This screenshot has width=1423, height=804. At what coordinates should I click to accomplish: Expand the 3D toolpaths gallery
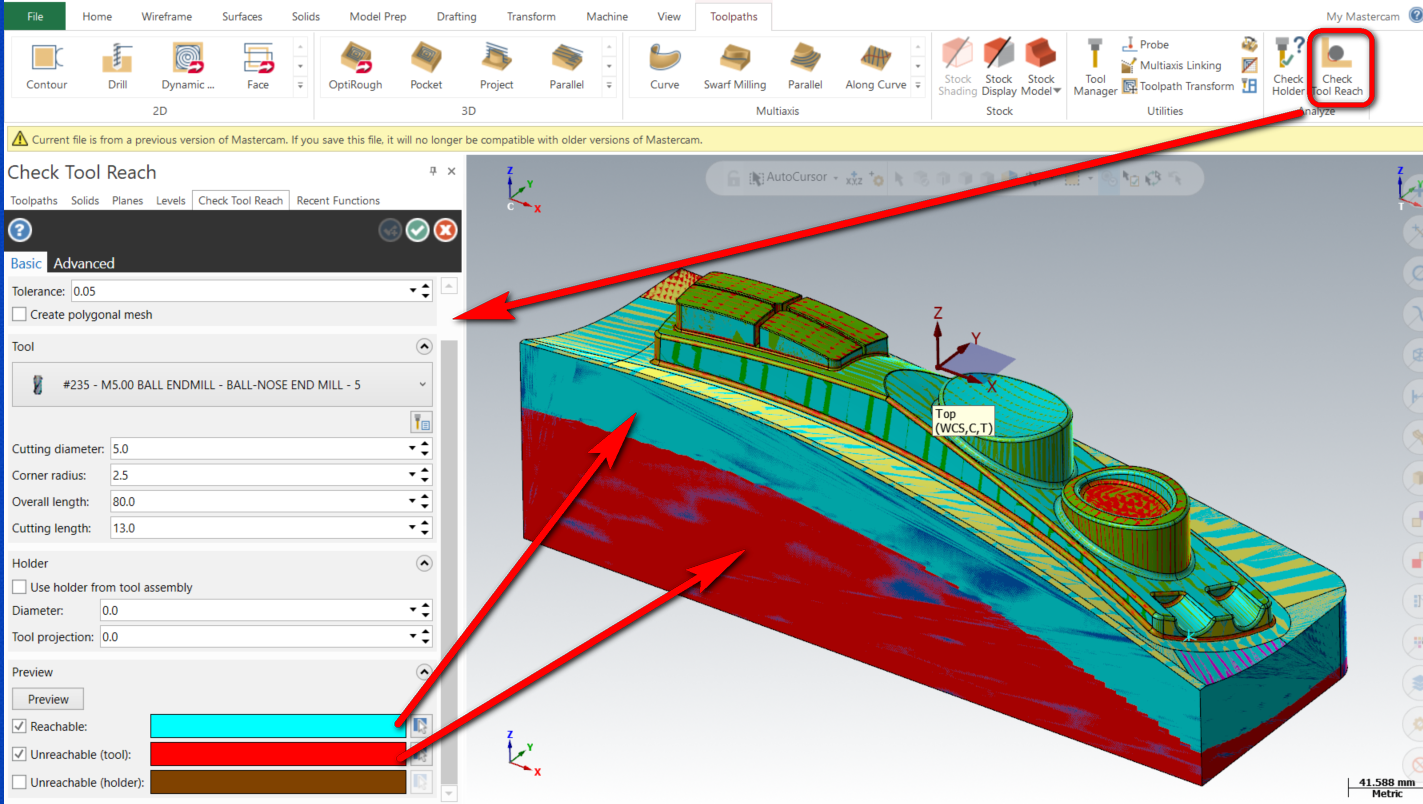pos(609,86)
